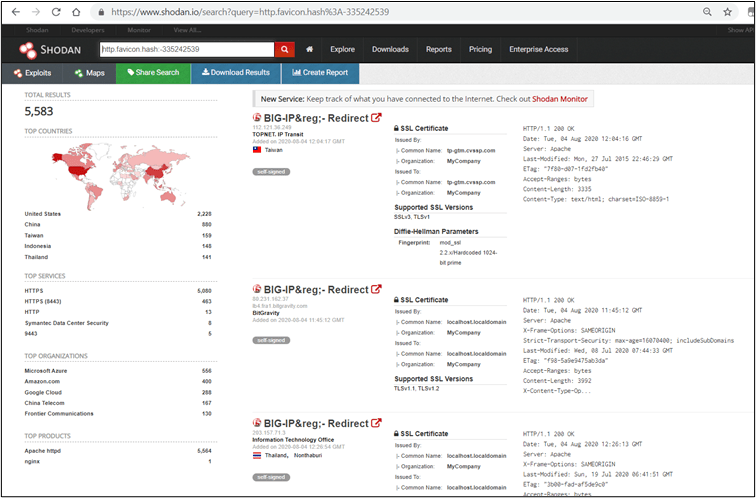Click the top bar Monitor link
This screenshot has height=498, width=756.
(139, 30)
